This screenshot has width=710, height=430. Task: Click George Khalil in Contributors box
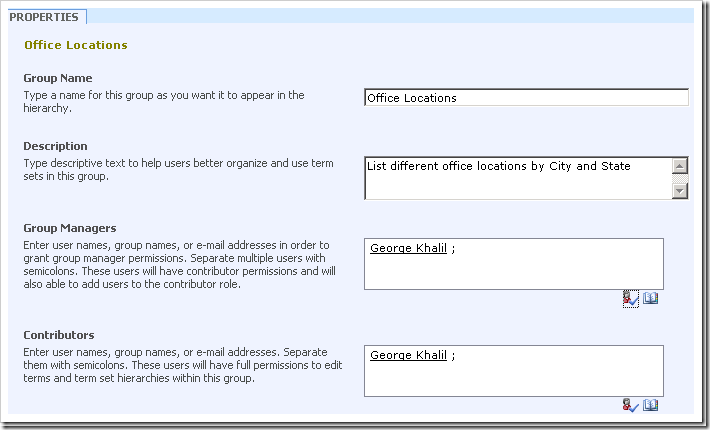(x=408, y=355)
